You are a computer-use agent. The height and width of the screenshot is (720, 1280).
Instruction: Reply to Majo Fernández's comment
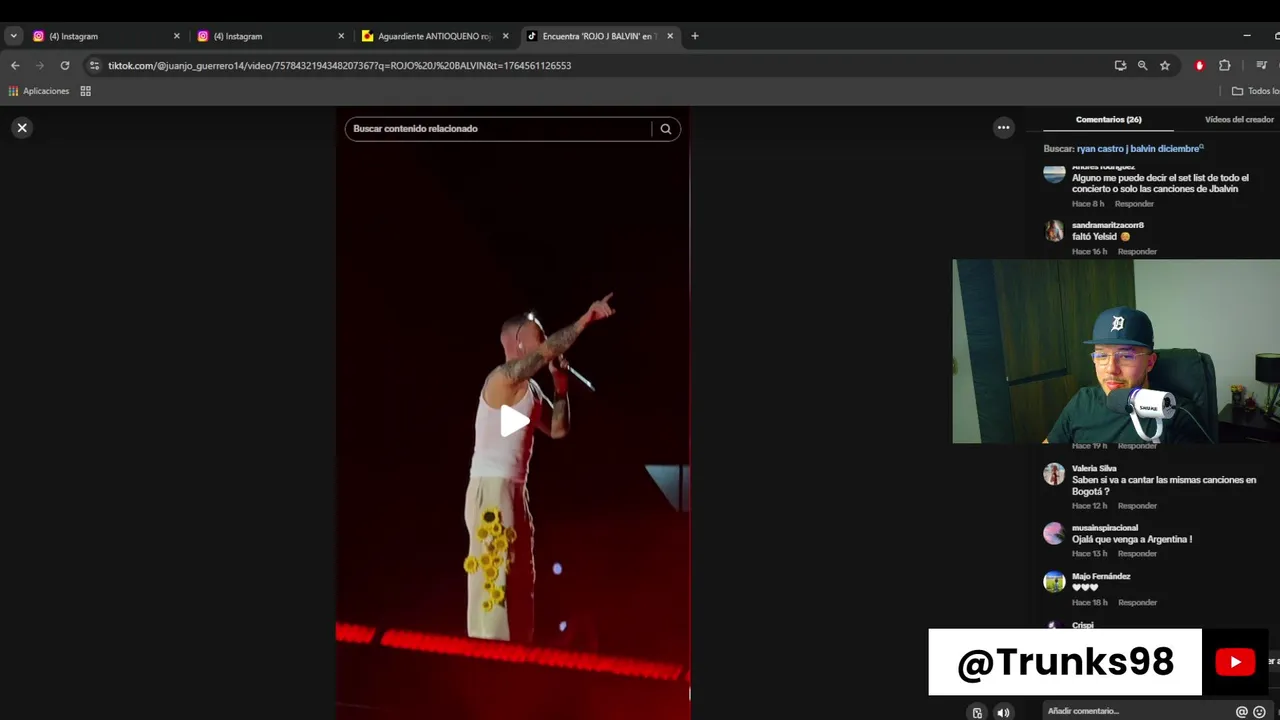[x=1137, y=603]
